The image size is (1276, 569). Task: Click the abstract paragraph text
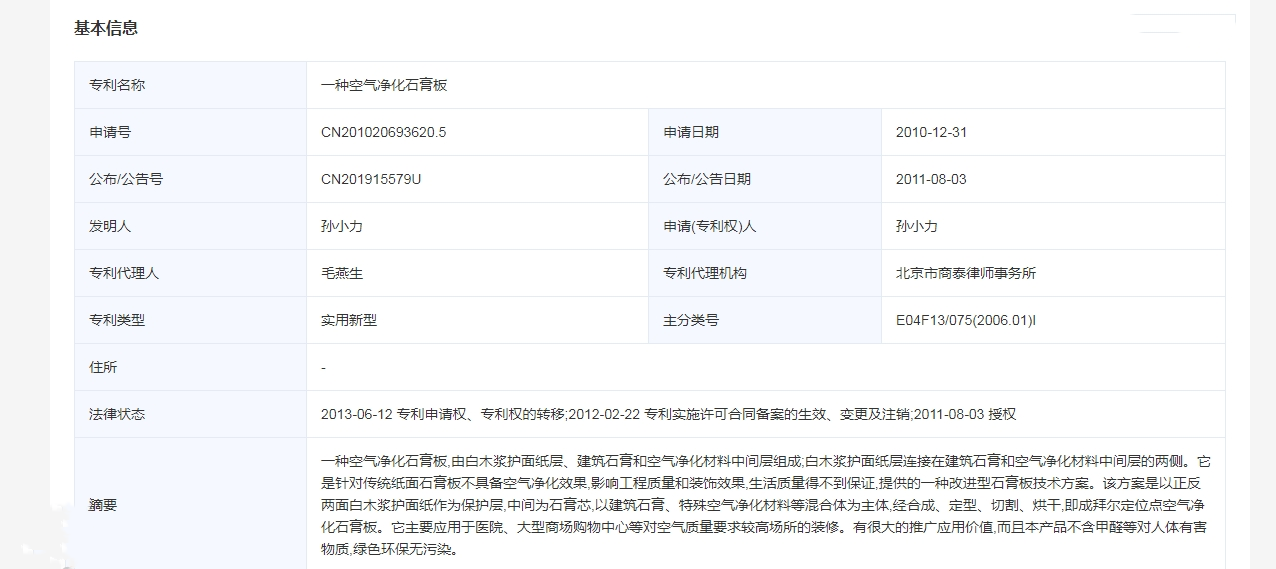(765, 505)
